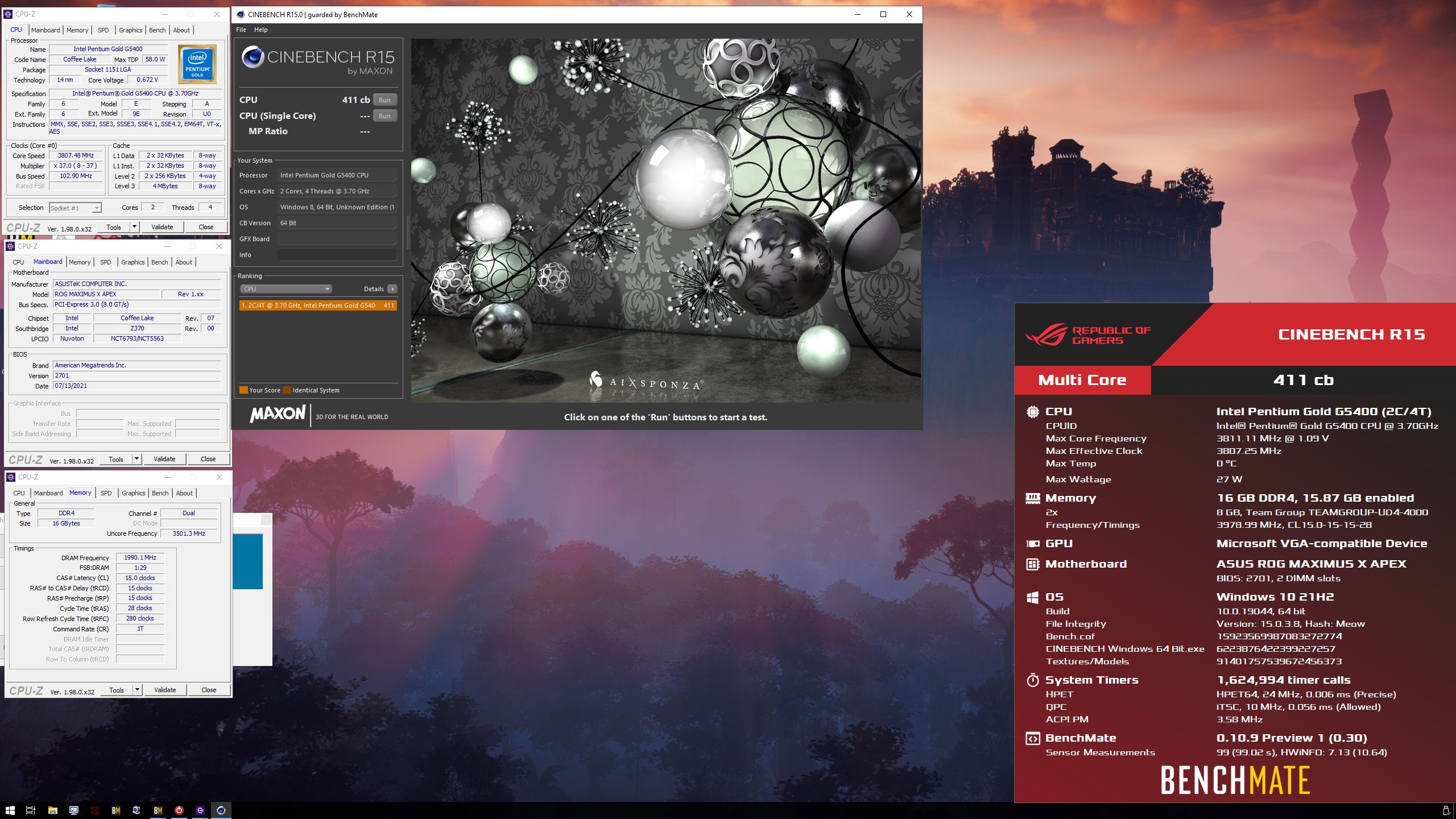Open File Explorer from the taskbar
Screen dimensions: 1456x819
coord(52,810)
